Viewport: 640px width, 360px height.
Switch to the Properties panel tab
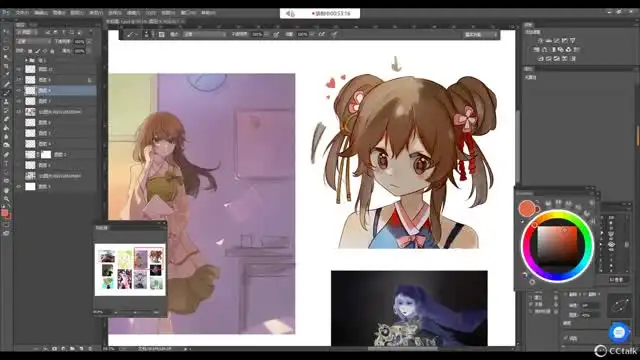click(528, 69)
